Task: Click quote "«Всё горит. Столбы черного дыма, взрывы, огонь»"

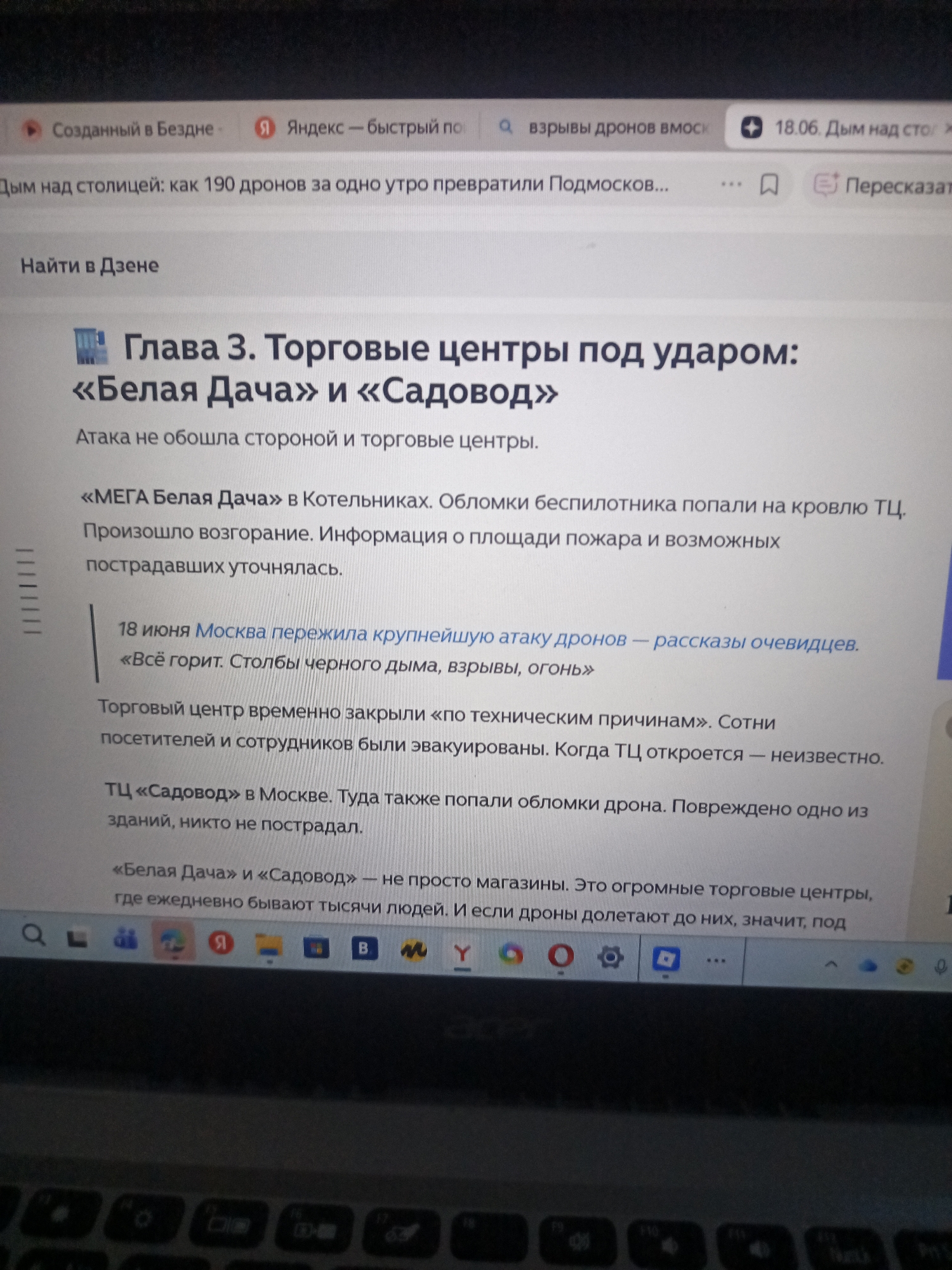Action: 357,664
